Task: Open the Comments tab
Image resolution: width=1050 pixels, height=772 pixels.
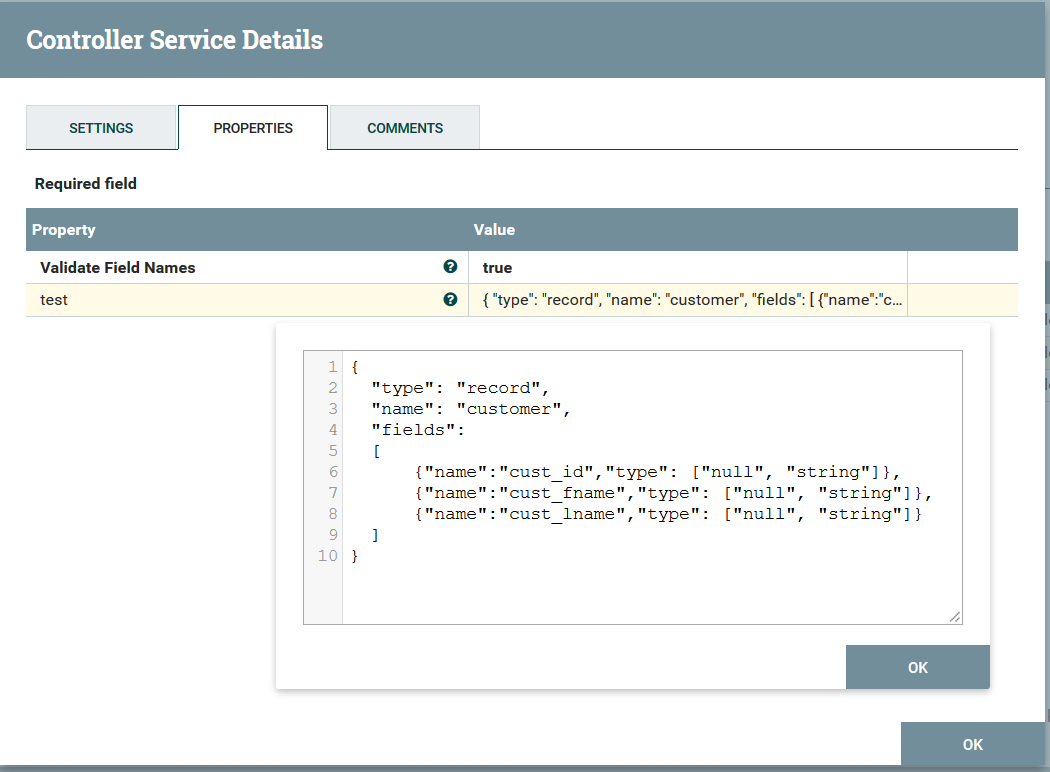Action: (405, 128)
